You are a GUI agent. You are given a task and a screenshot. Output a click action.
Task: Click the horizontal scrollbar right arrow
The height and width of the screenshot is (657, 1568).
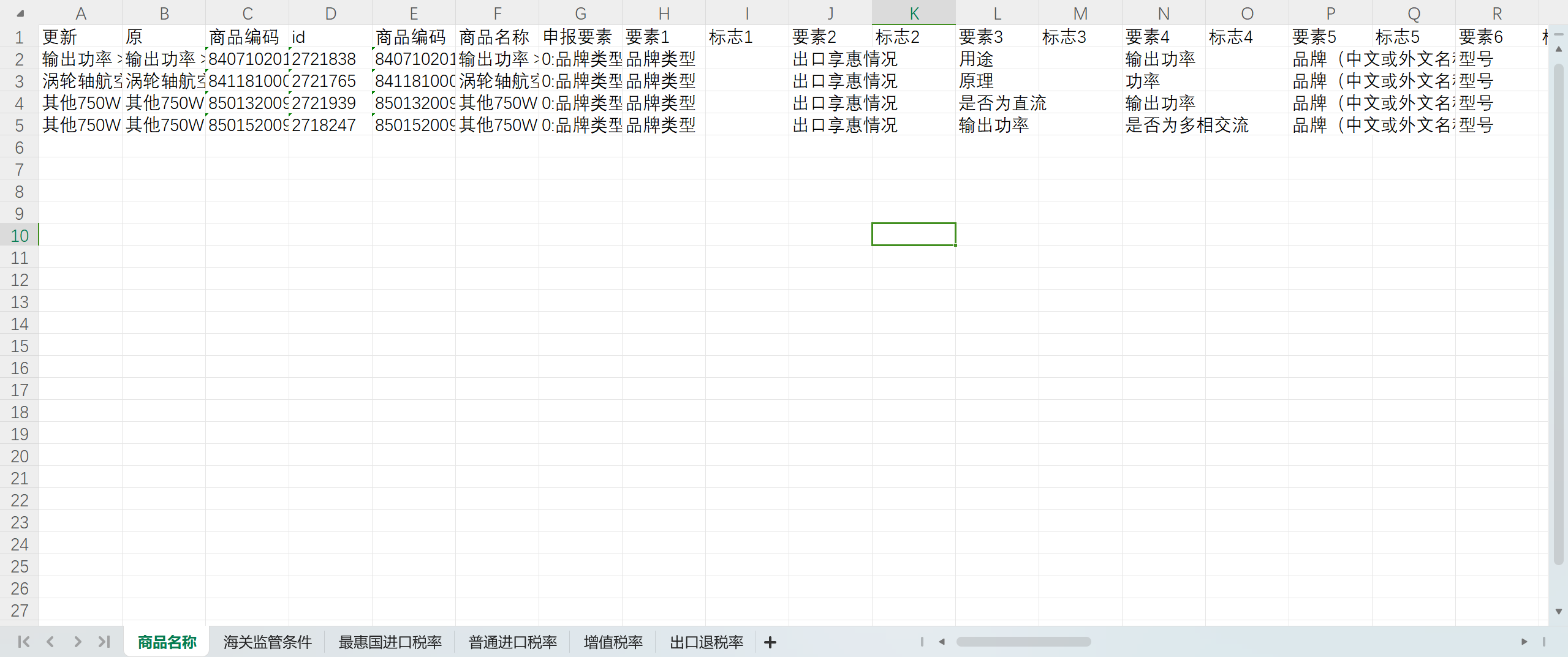pos(1524,642)
